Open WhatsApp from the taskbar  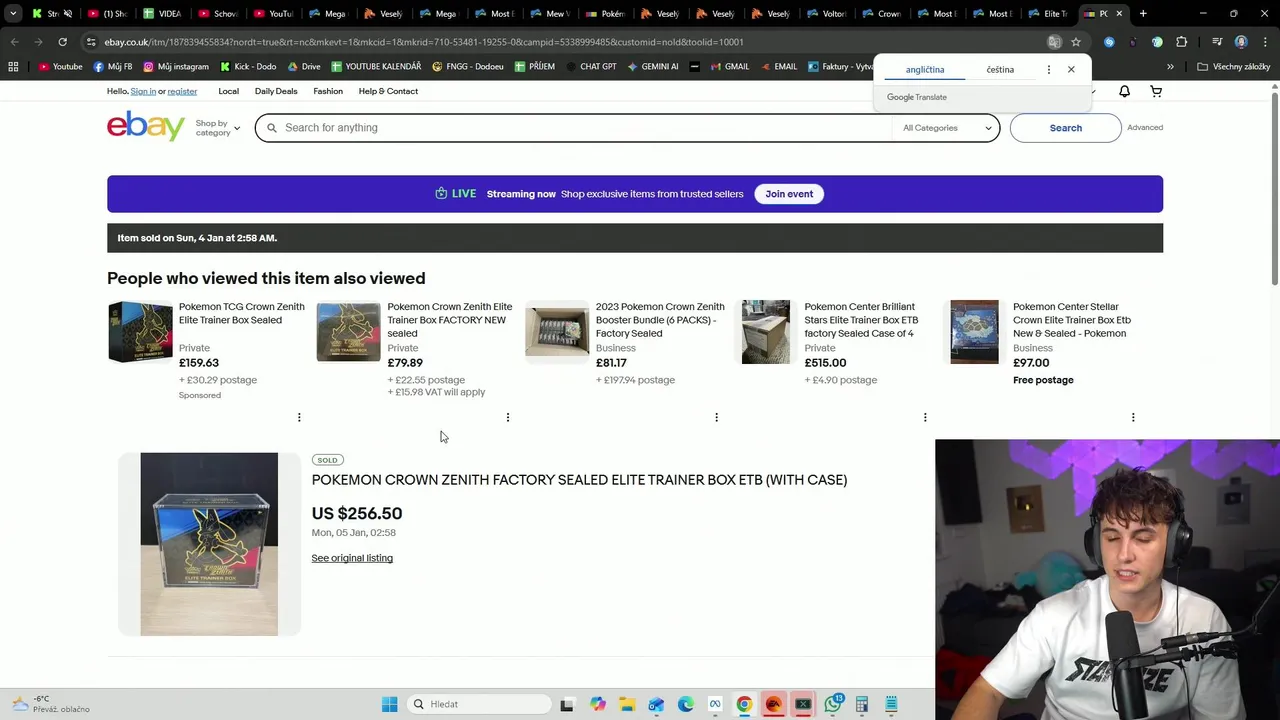pyautogui.click(x=833, y=704)
